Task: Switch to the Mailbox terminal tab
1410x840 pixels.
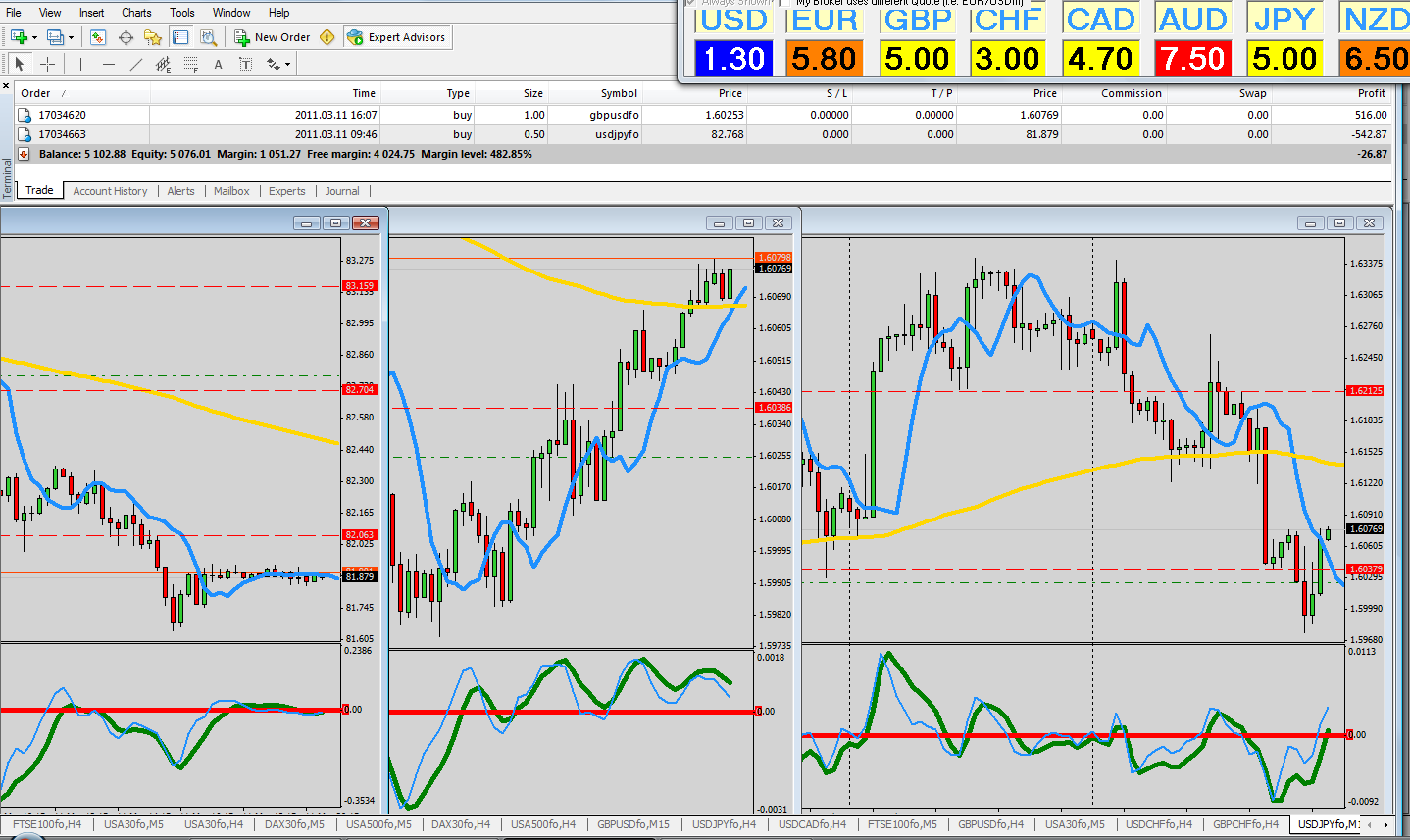Action: [232, 191]
